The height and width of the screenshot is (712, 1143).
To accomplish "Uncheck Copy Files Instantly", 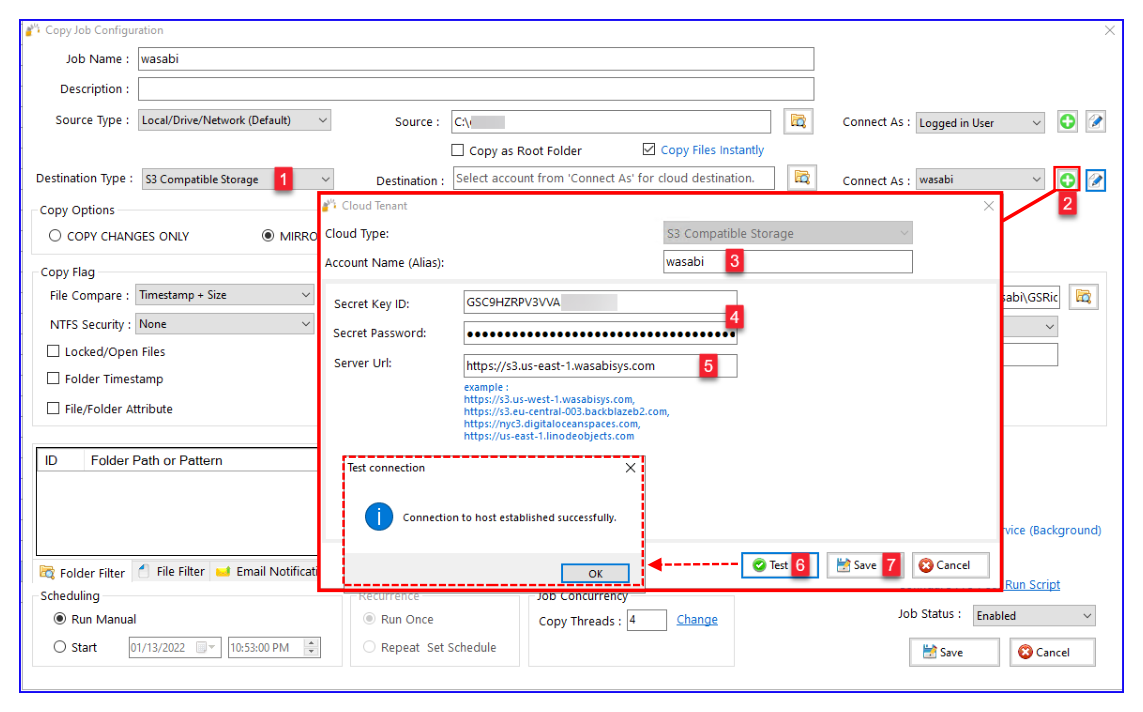I will pos(649,149).
